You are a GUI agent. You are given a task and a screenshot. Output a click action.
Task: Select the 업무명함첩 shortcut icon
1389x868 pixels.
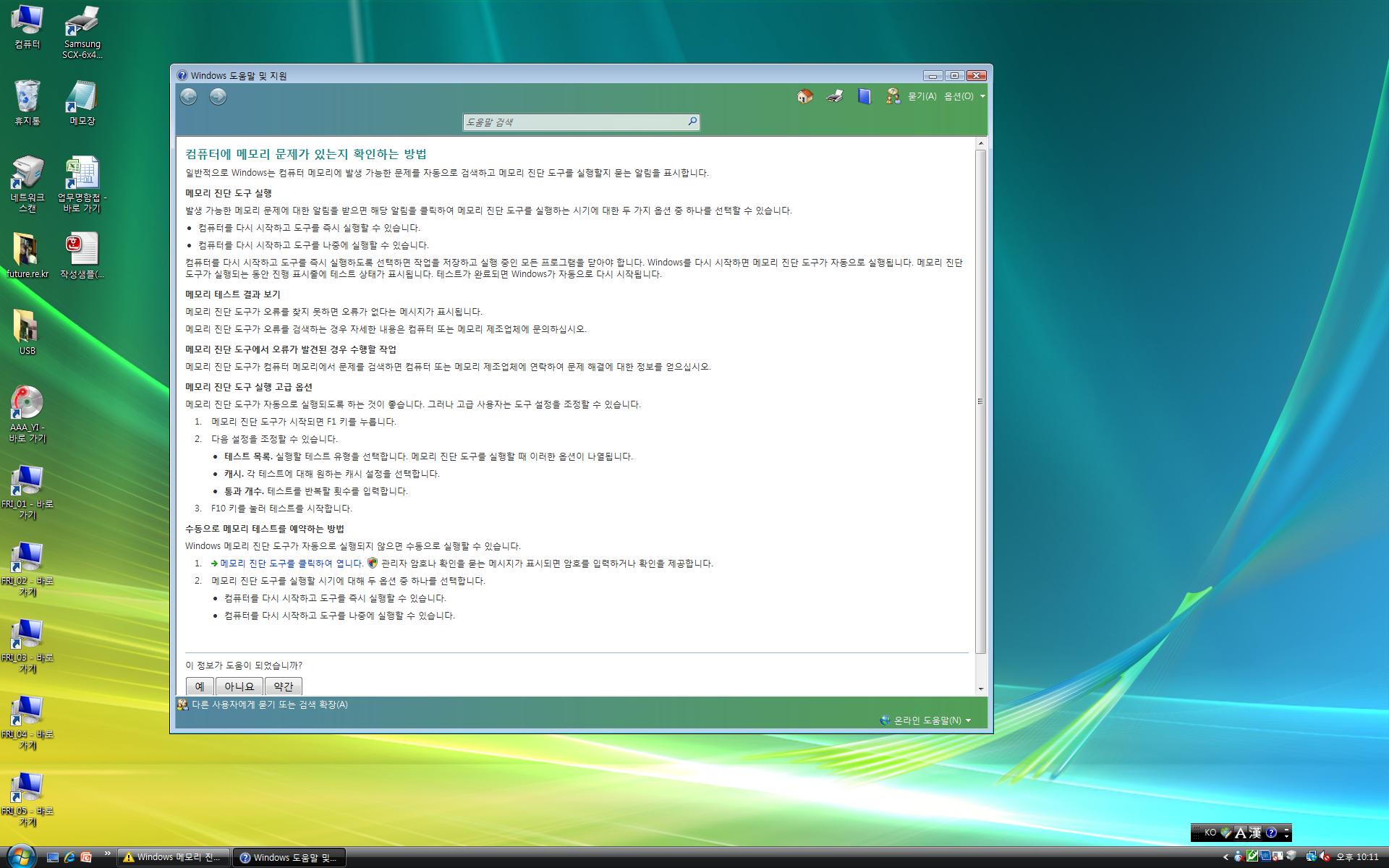click(82, 184)
